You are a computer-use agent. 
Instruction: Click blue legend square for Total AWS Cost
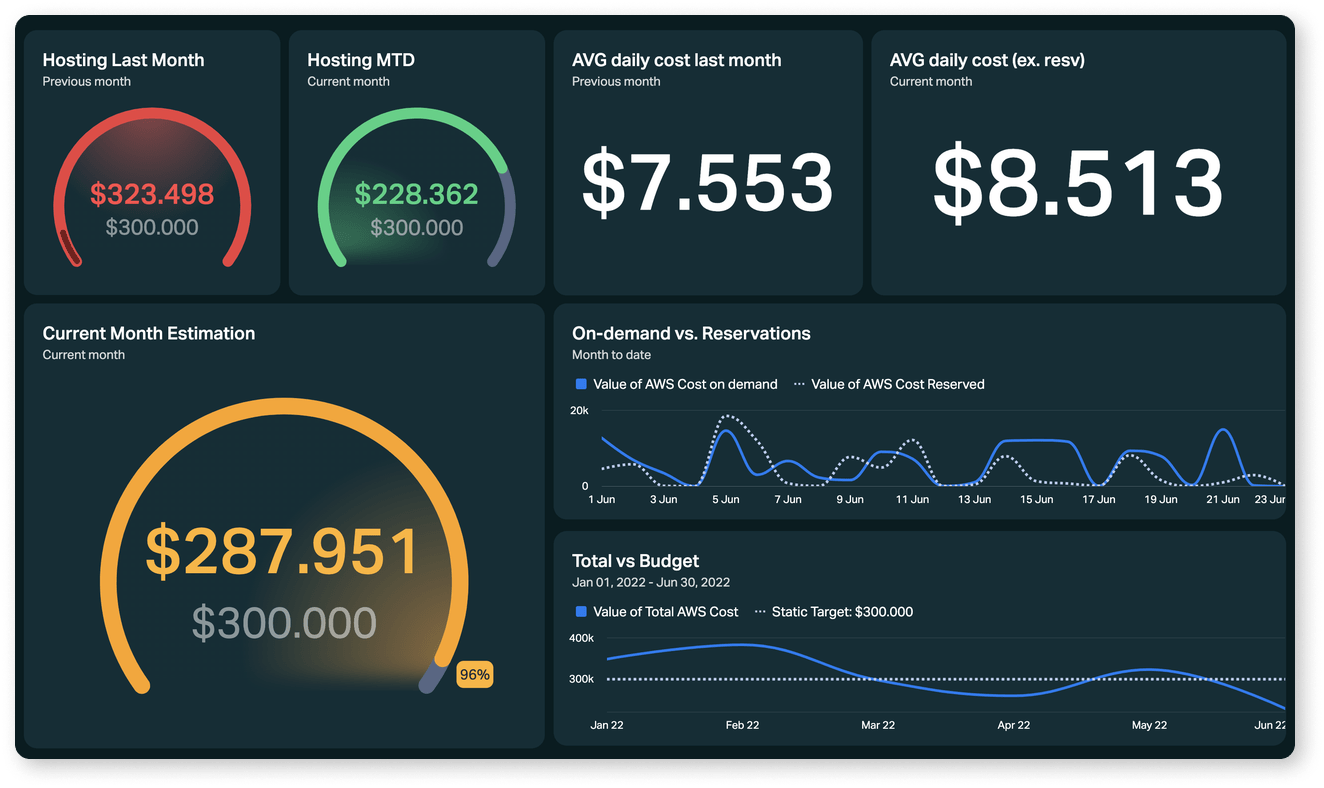[580, 612]
